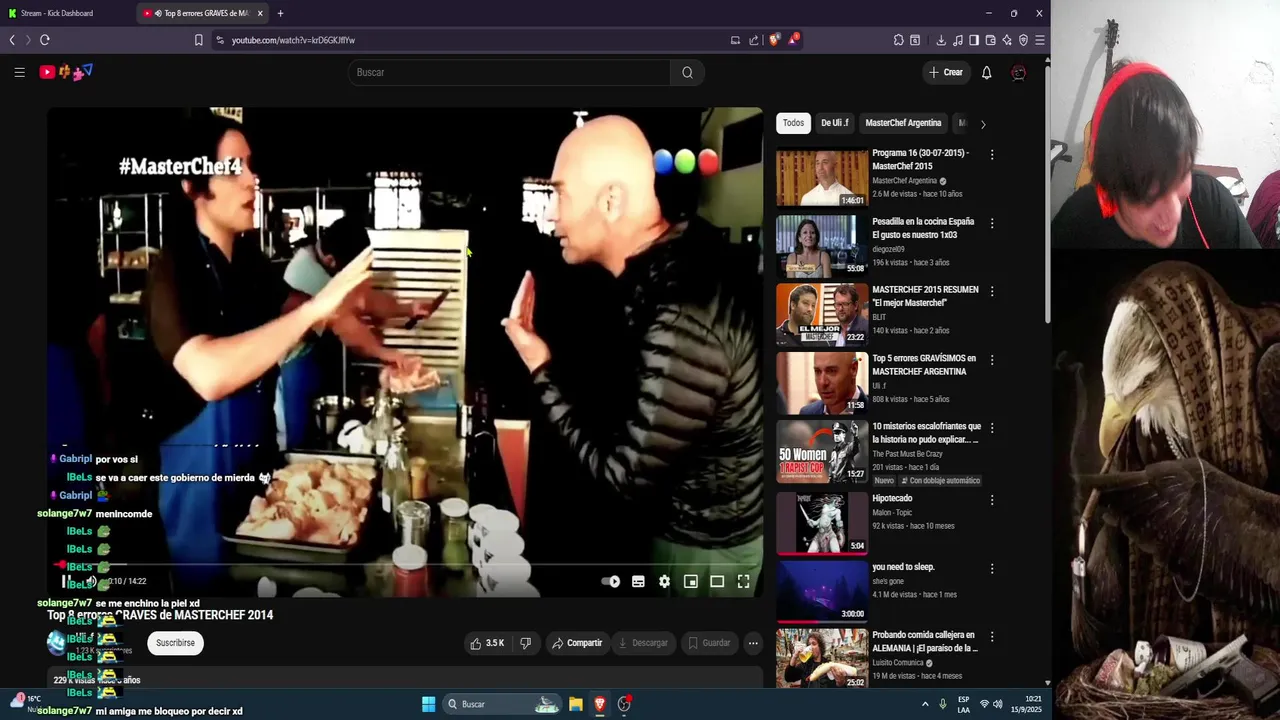The height and width of the screenshot is (720, 1280).
Task: Open options for Programa 16 video
Action: click(x=992, y=155)
